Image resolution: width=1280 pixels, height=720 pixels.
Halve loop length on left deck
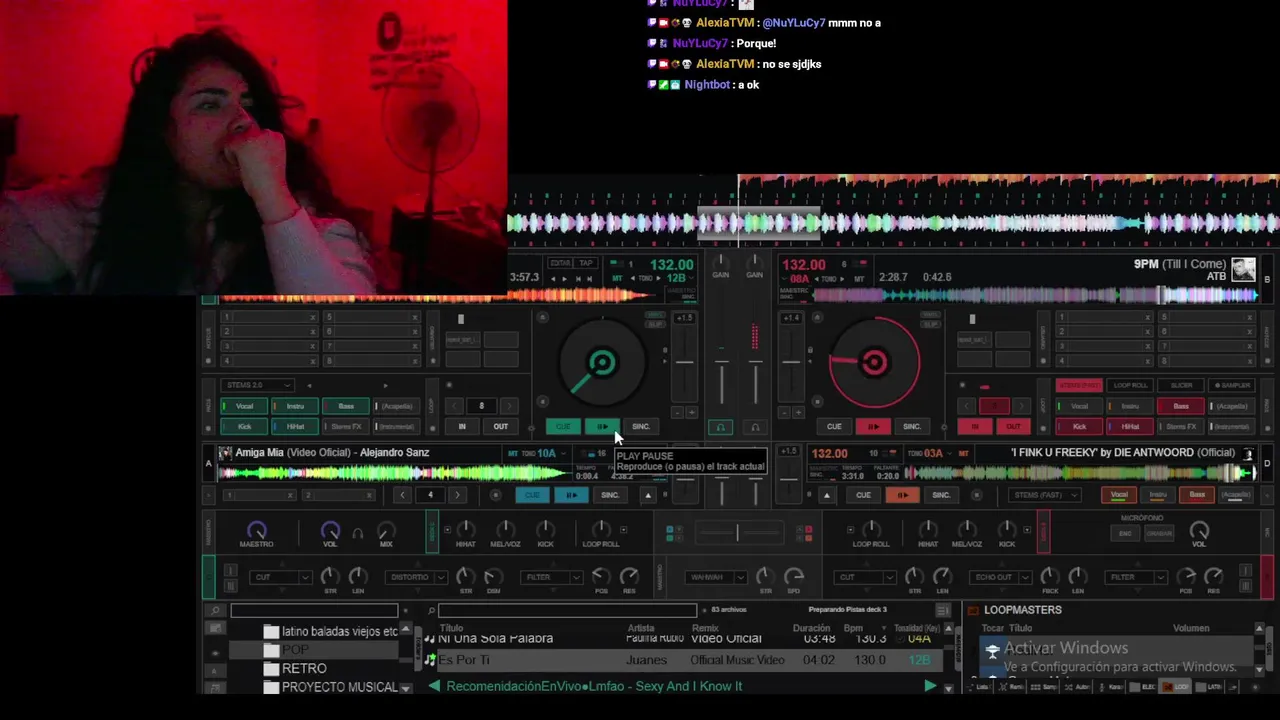click(455, 406)
